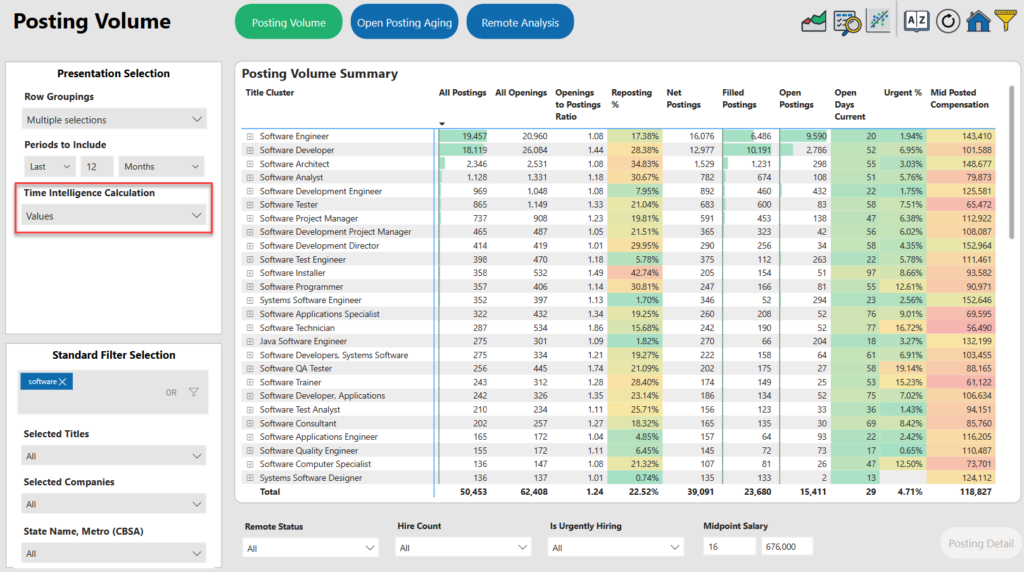The image size is (1024, 572).
Task: Click the Posting Detail button
Action: click(980, 544)
